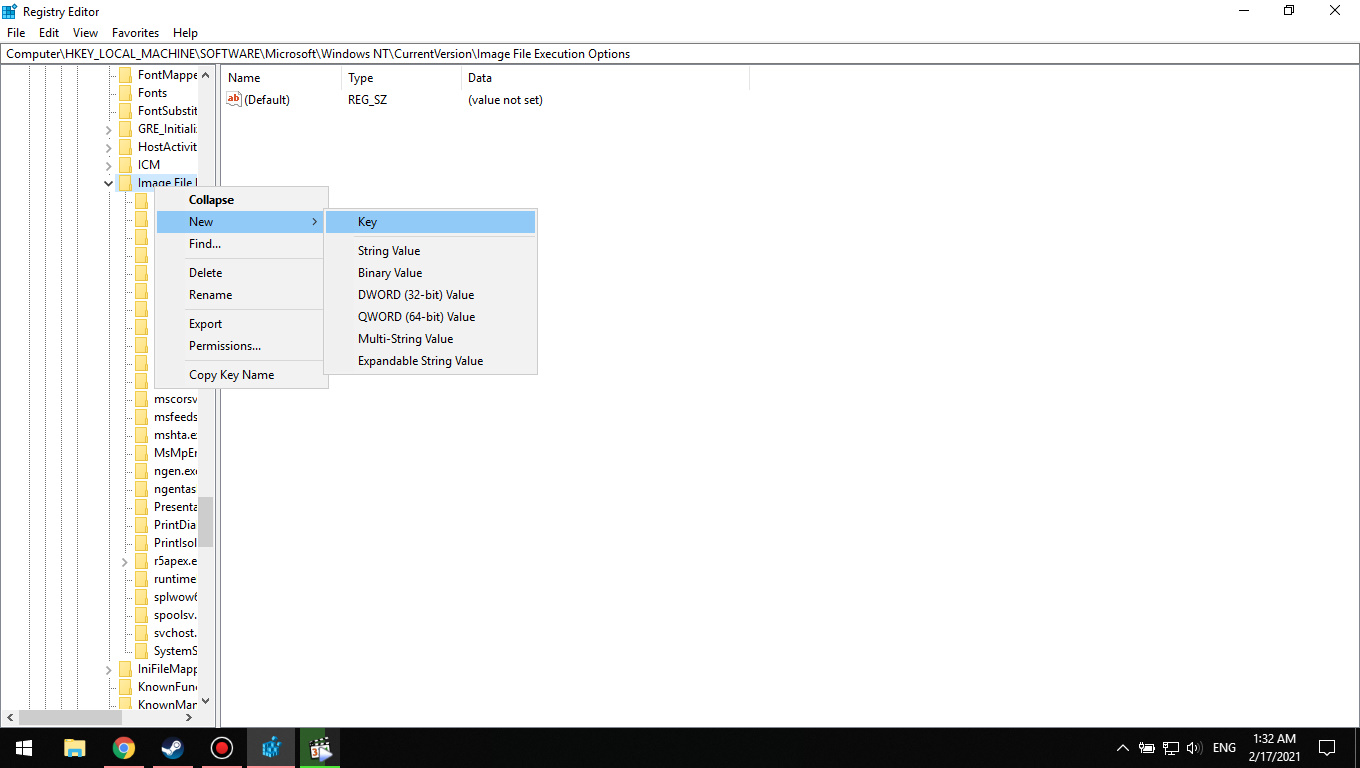This screenshot has width=1360, height=768.
Task: Open the Windows Start menu
Action: tap(24, 748)
